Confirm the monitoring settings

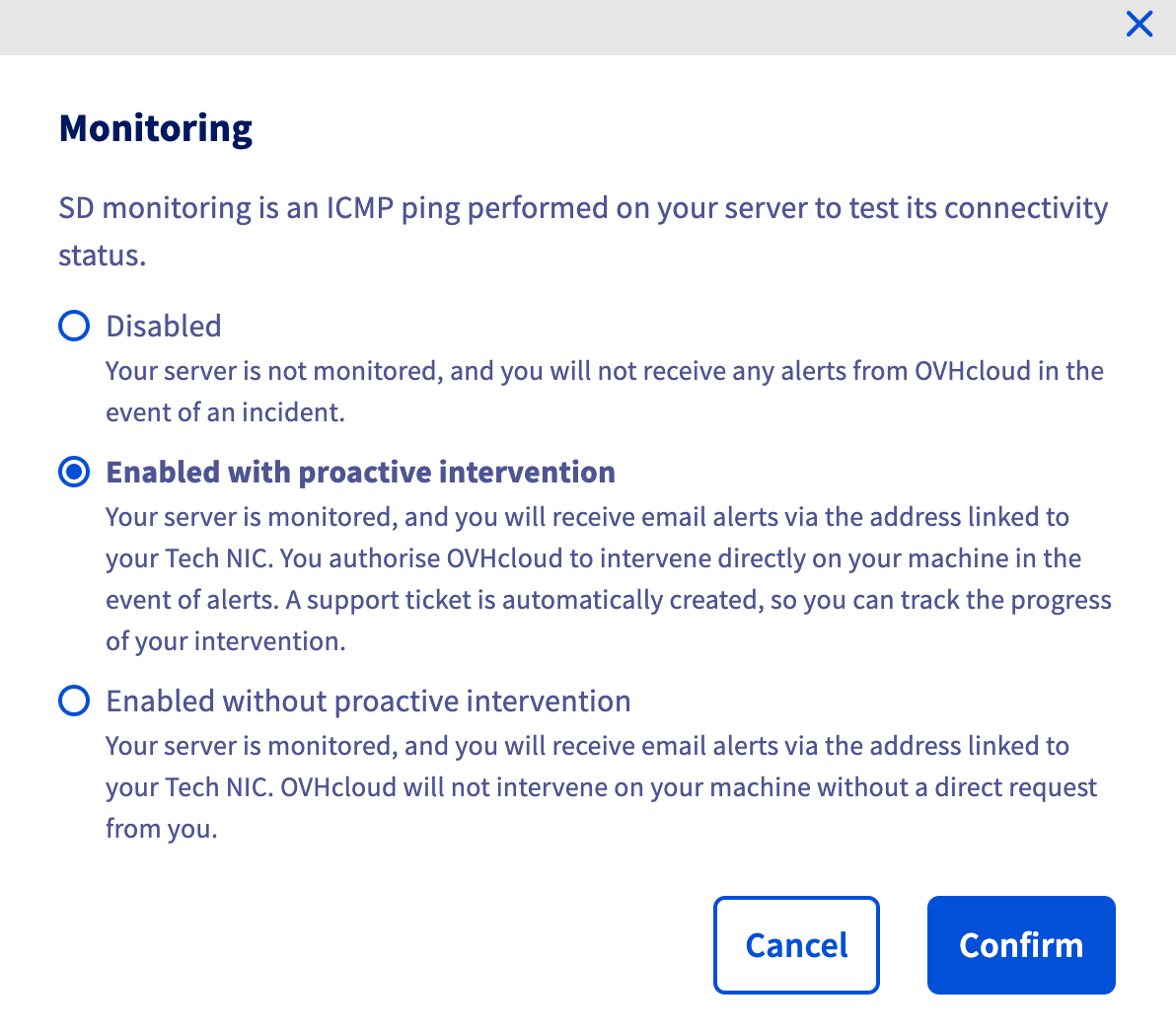[1020, 944]
